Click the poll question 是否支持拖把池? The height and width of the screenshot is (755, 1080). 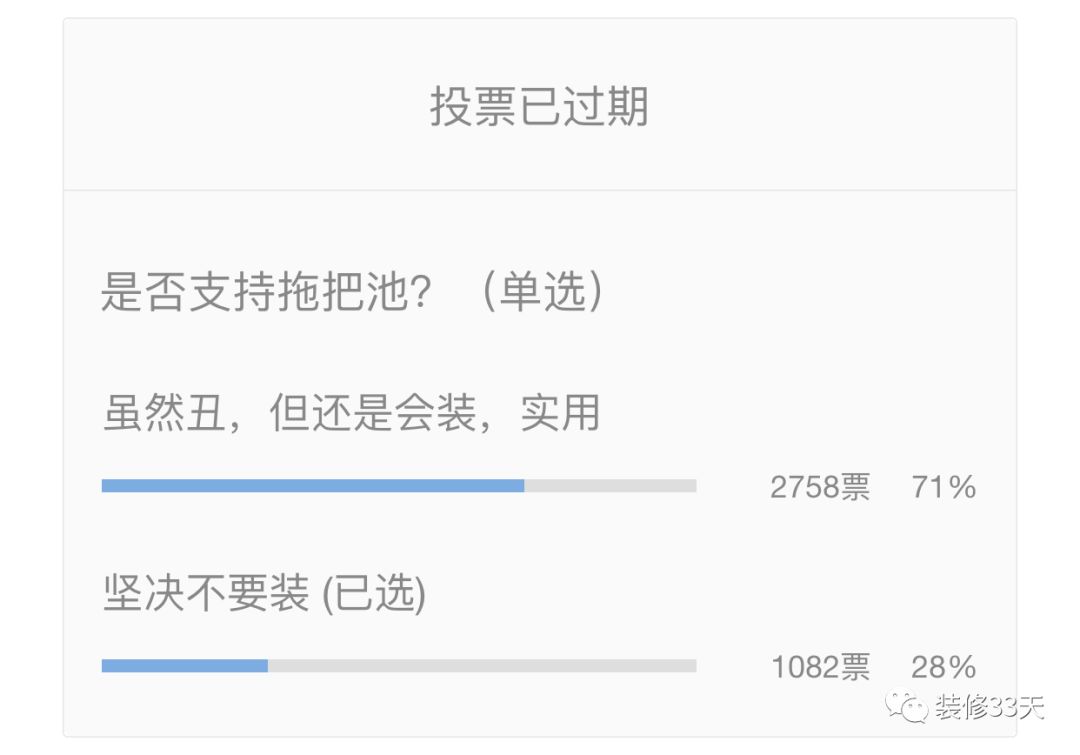click(x=267, y=291)
